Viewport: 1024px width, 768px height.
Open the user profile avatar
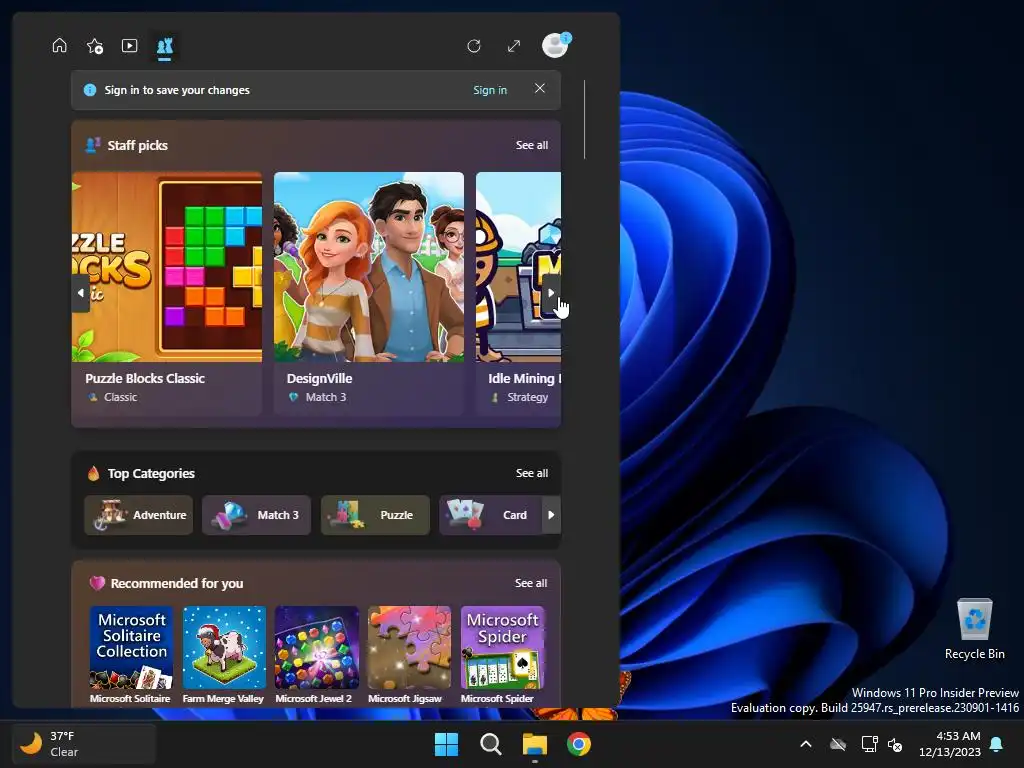tap(556, 45)
